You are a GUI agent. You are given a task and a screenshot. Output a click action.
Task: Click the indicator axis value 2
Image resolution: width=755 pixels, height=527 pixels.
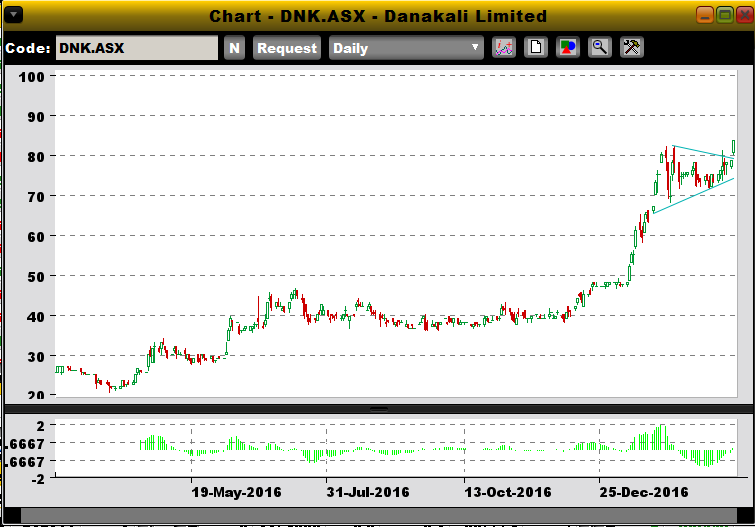tap(40, 426)
